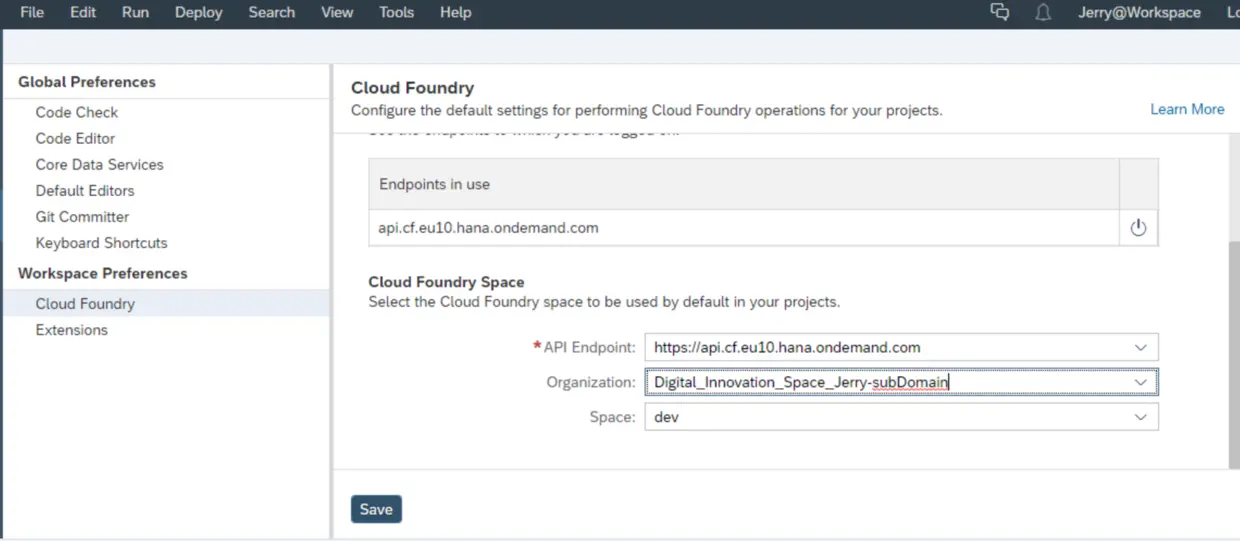
Task: Open the Learn More link
Action: pos(1187,110)
